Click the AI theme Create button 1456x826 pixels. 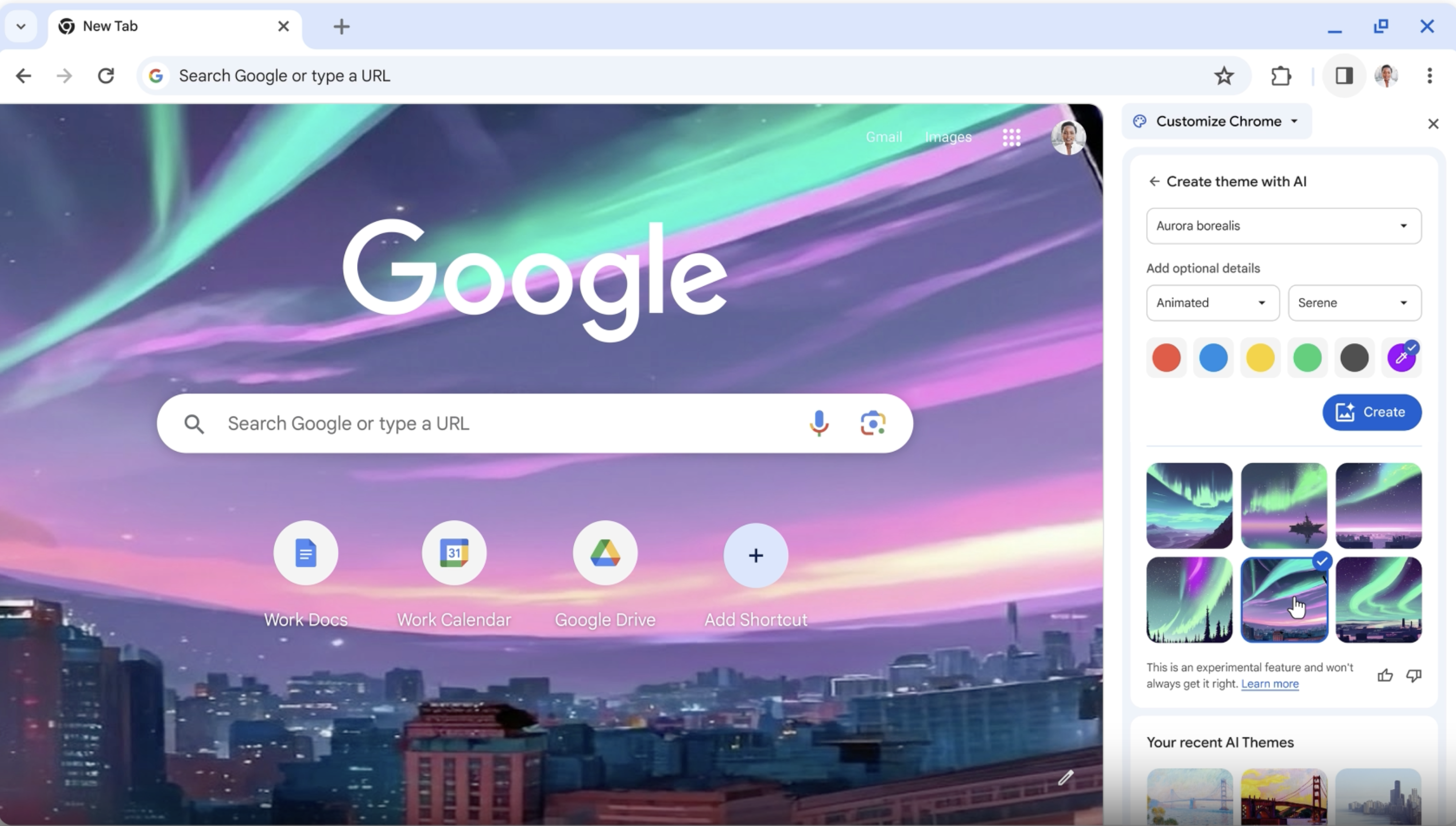[1373, 411]
